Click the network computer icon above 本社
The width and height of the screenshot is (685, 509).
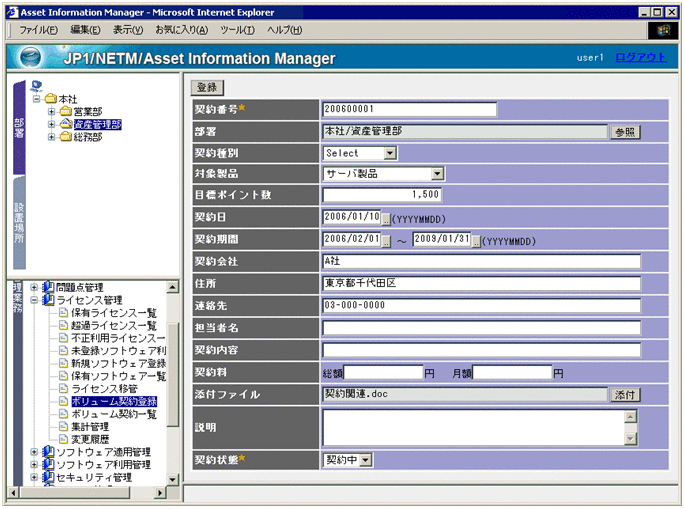pyautogui.click(x=37, y=85)
